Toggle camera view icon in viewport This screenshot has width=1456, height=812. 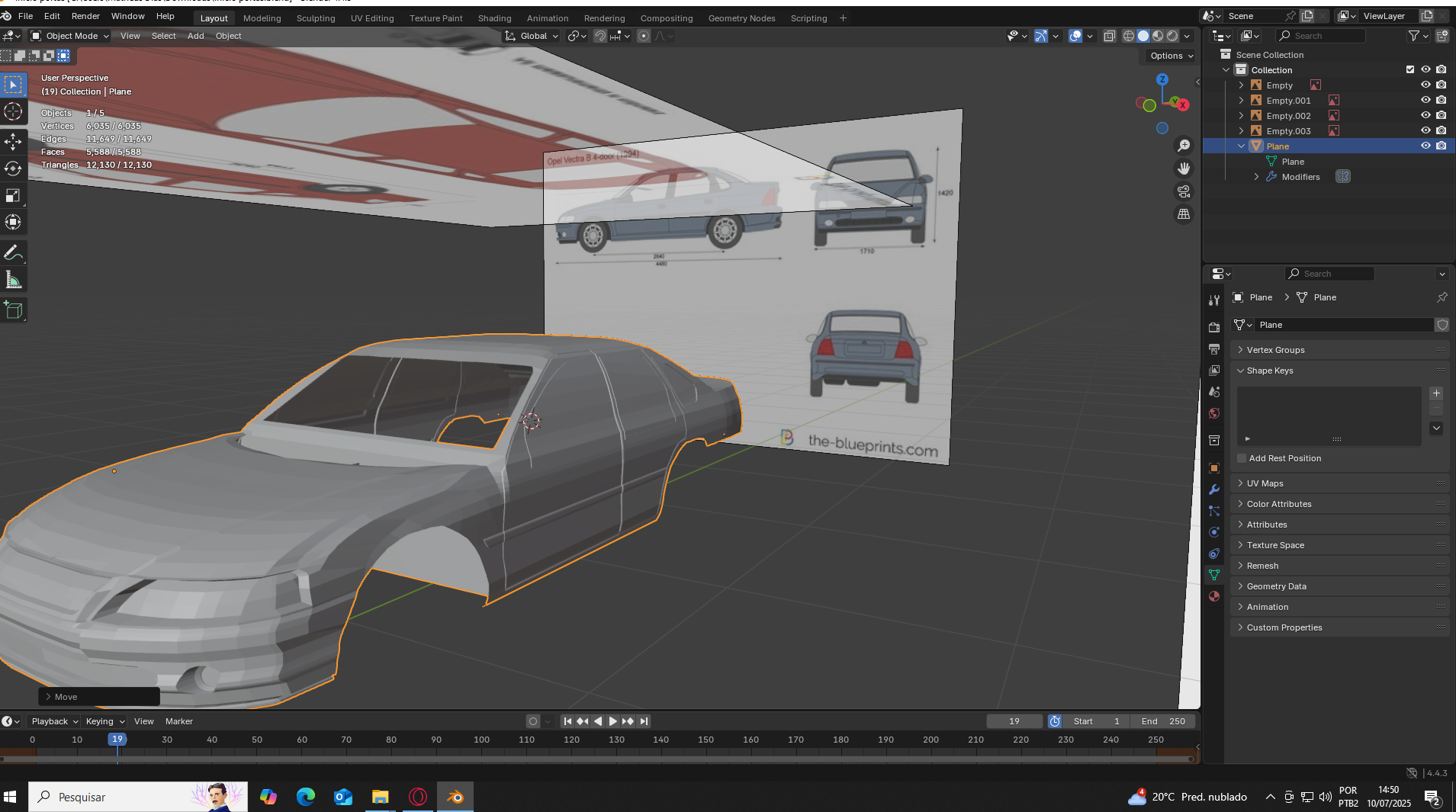(x=1184, y=191)
